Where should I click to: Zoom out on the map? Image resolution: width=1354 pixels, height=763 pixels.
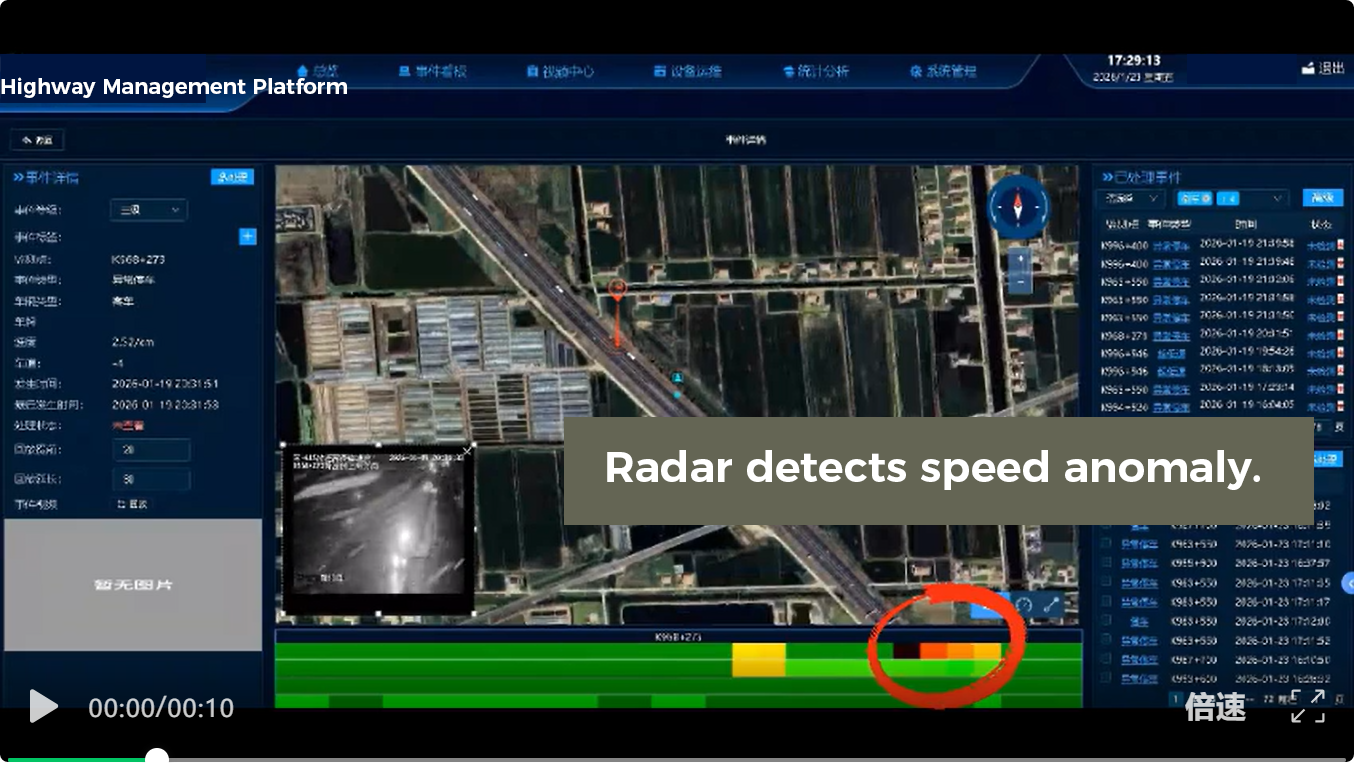pyautogui.click(x=1019, y=283)
